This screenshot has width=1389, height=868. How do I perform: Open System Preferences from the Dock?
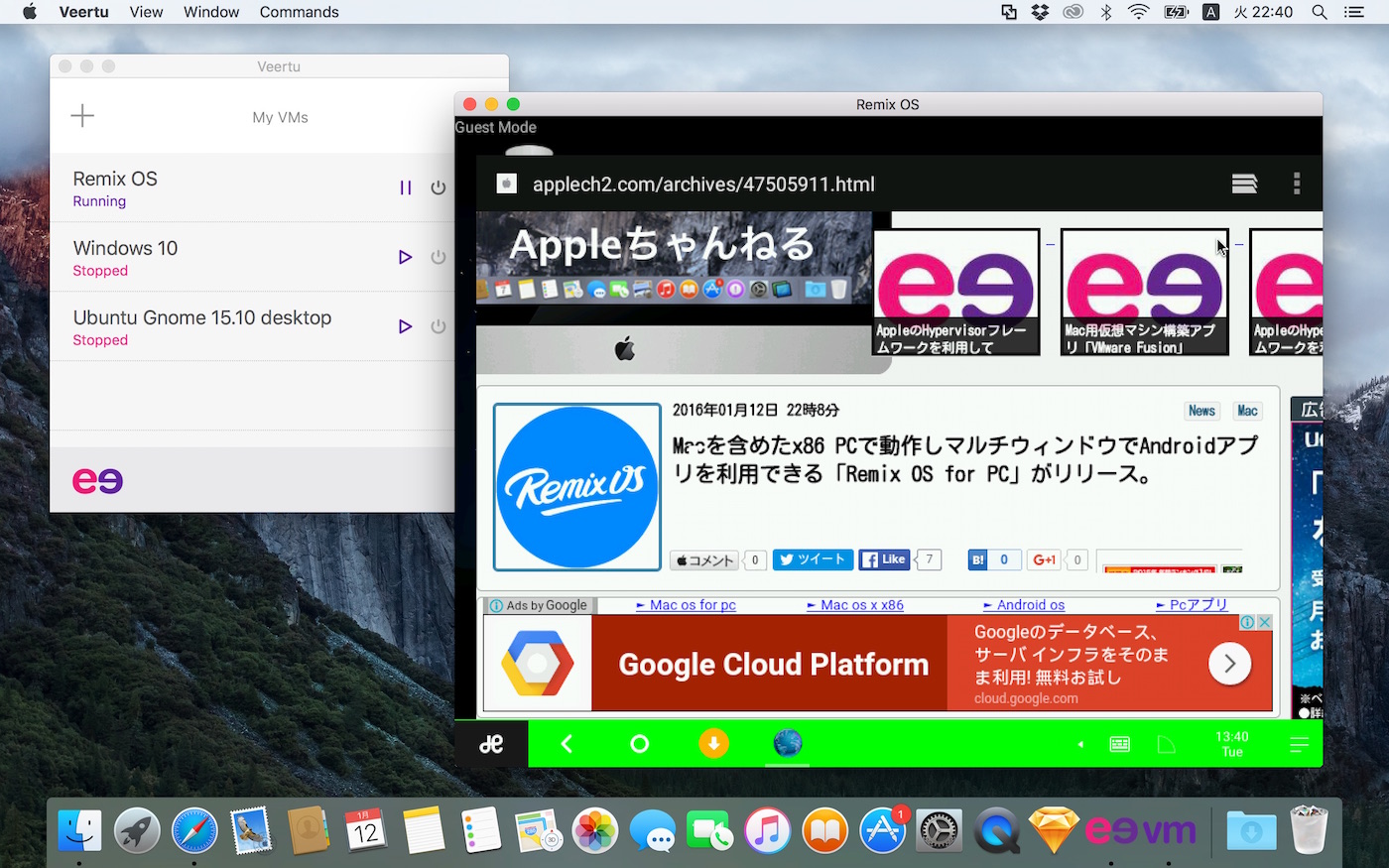tap(939, 830)
